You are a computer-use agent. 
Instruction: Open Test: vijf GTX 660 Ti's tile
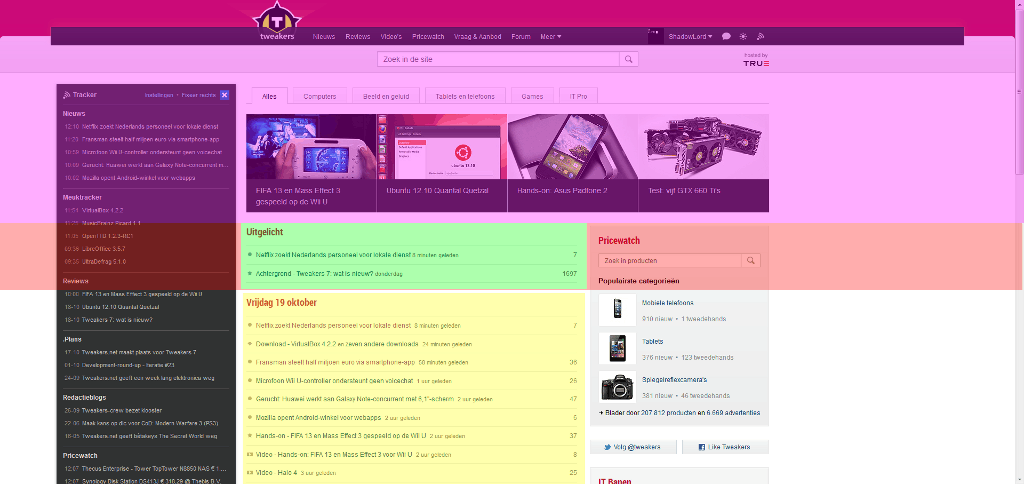click(703, 163)
